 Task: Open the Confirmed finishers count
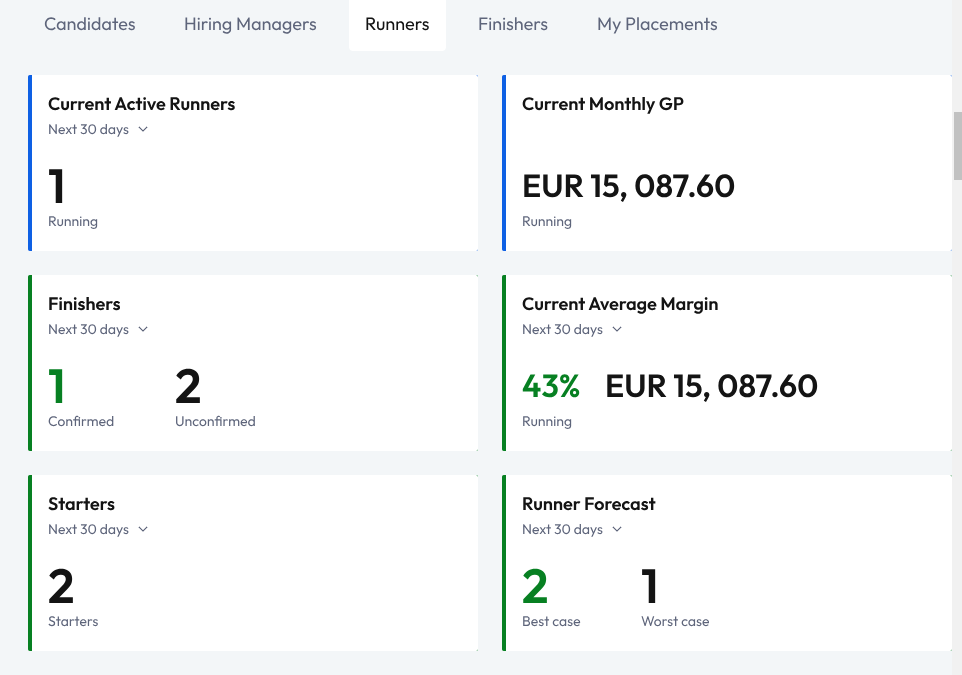point(57,387)
